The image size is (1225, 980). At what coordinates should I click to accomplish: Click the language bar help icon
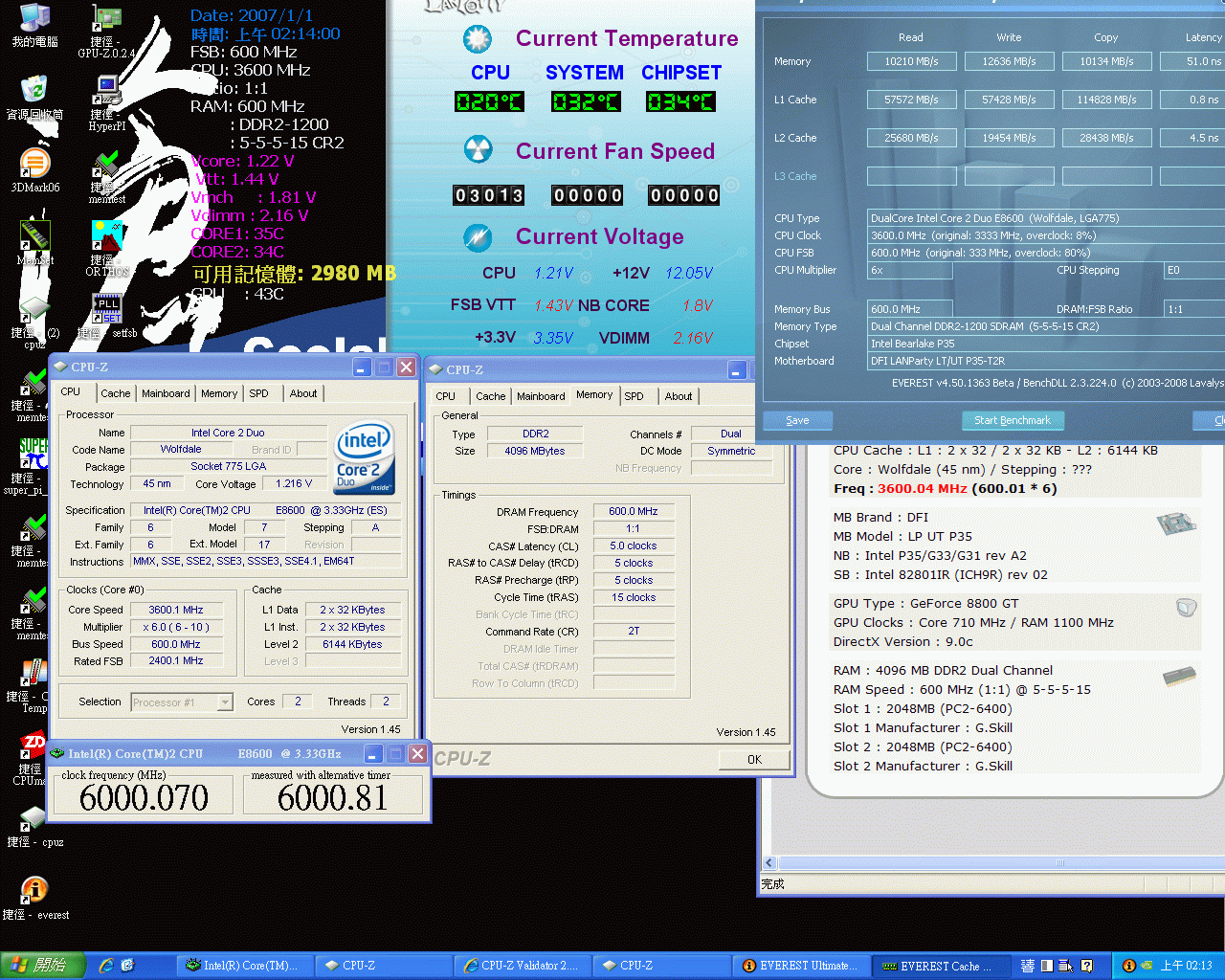tap(1086, 966)
